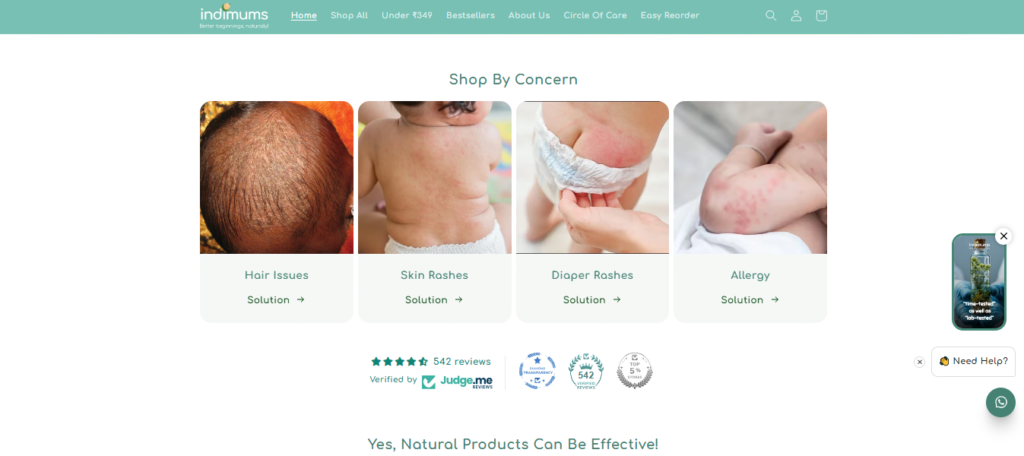This screenshot has width=1024, height=456.
Task: Close the floating video popup
Action: click(1004, 236)
